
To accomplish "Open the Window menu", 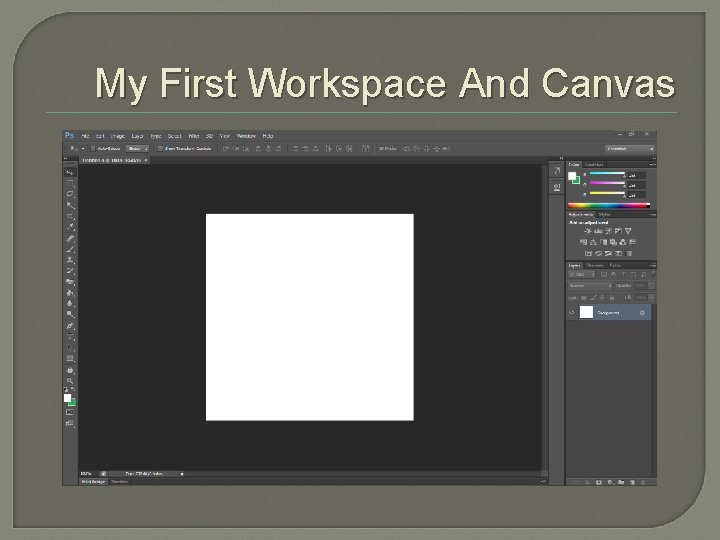I will click(x=246, y=136).
